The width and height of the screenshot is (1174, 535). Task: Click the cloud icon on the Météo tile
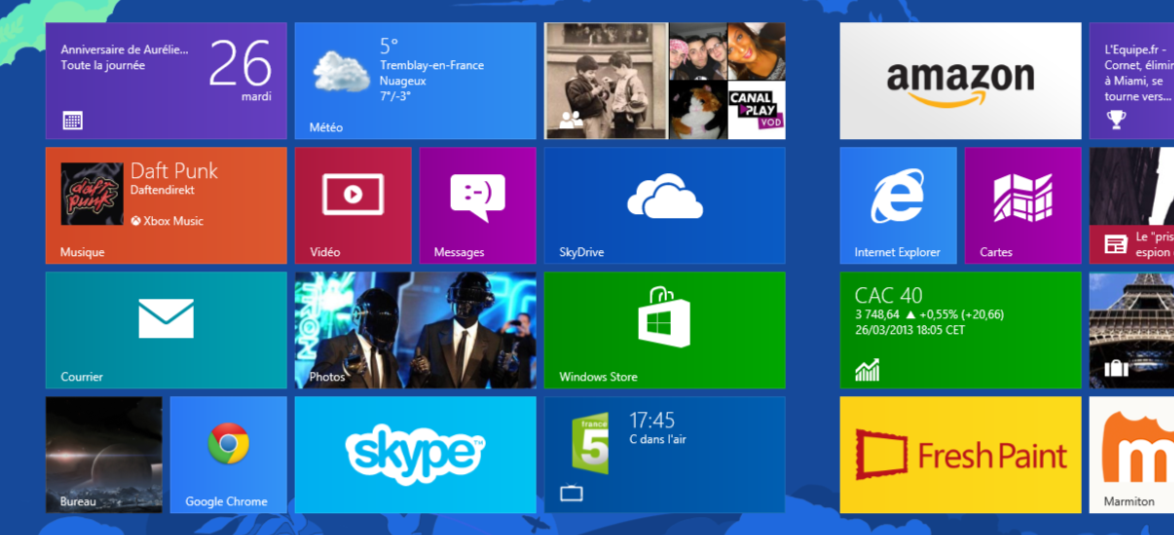pos(341,70)
